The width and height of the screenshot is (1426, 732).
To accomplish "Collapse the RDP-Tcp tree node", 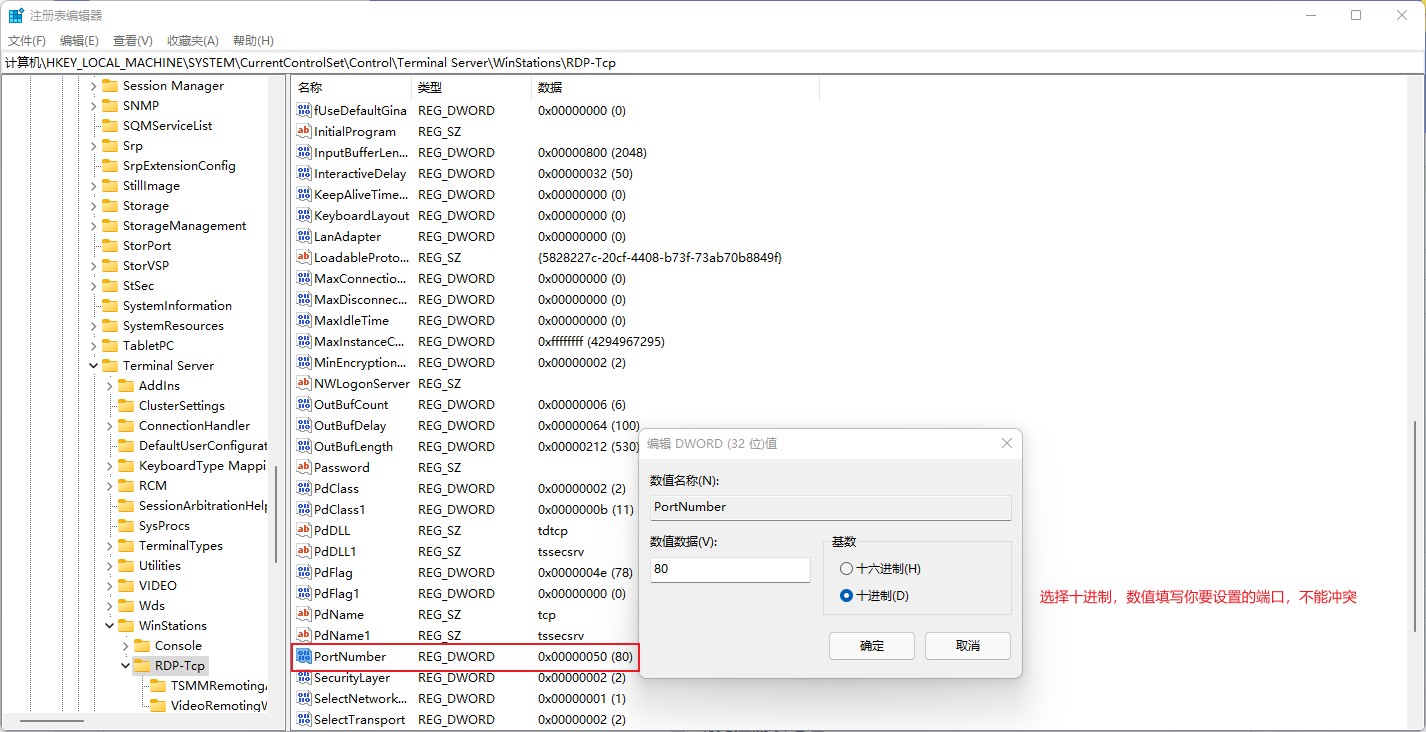I will pyautogui.click(x=126, y=666).
